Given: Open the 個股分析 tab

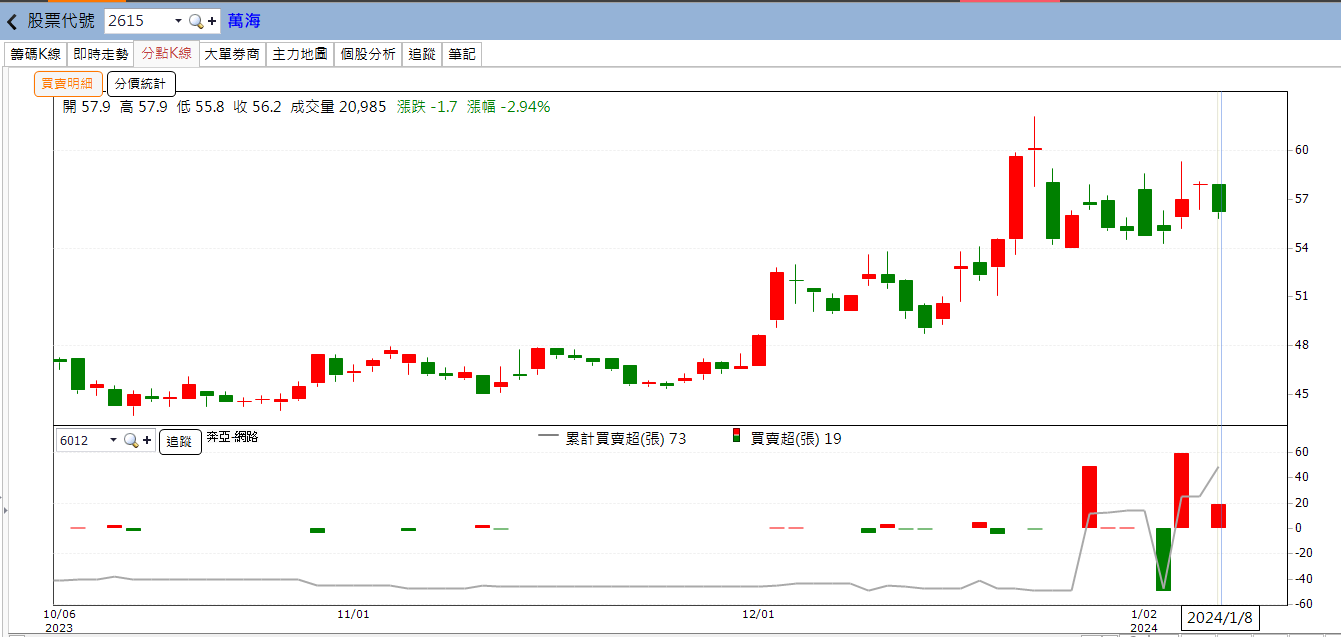Looking at the screenshot, I should (368, 54).
